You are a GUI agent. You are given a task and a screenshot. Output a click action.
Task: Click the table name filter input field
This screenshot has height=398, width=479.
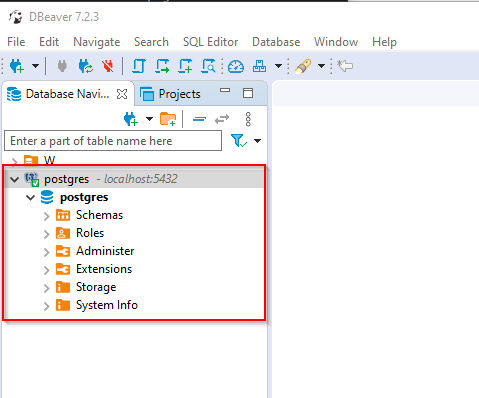click(x=113, y=141)
